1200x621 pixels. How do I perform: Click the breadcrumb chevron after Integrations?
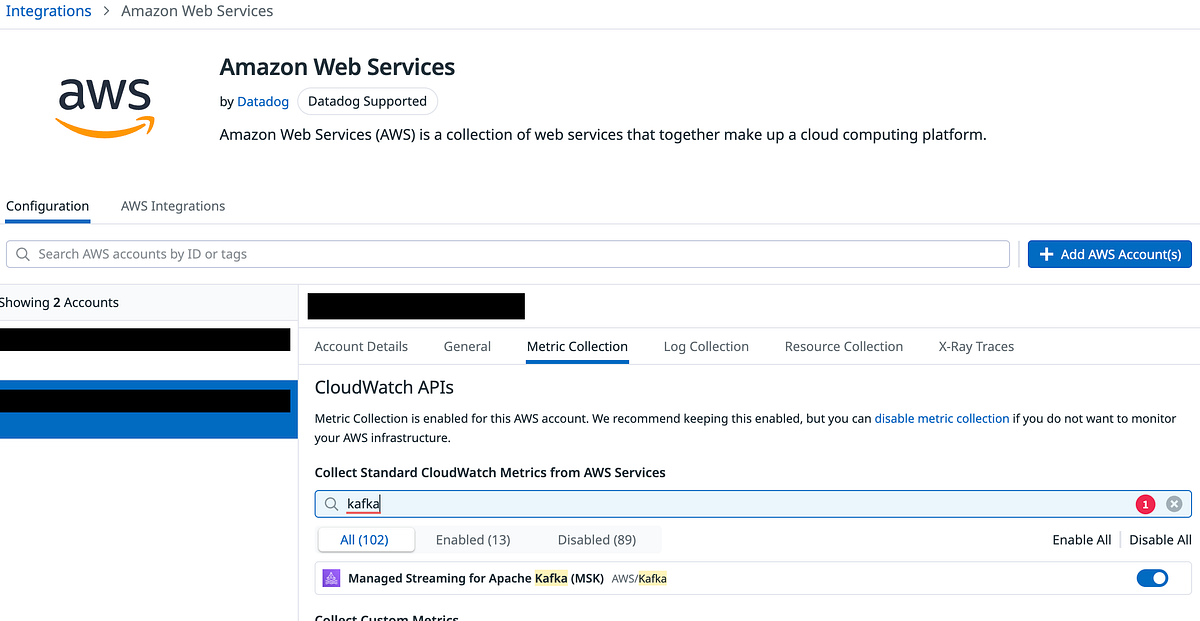105,11
